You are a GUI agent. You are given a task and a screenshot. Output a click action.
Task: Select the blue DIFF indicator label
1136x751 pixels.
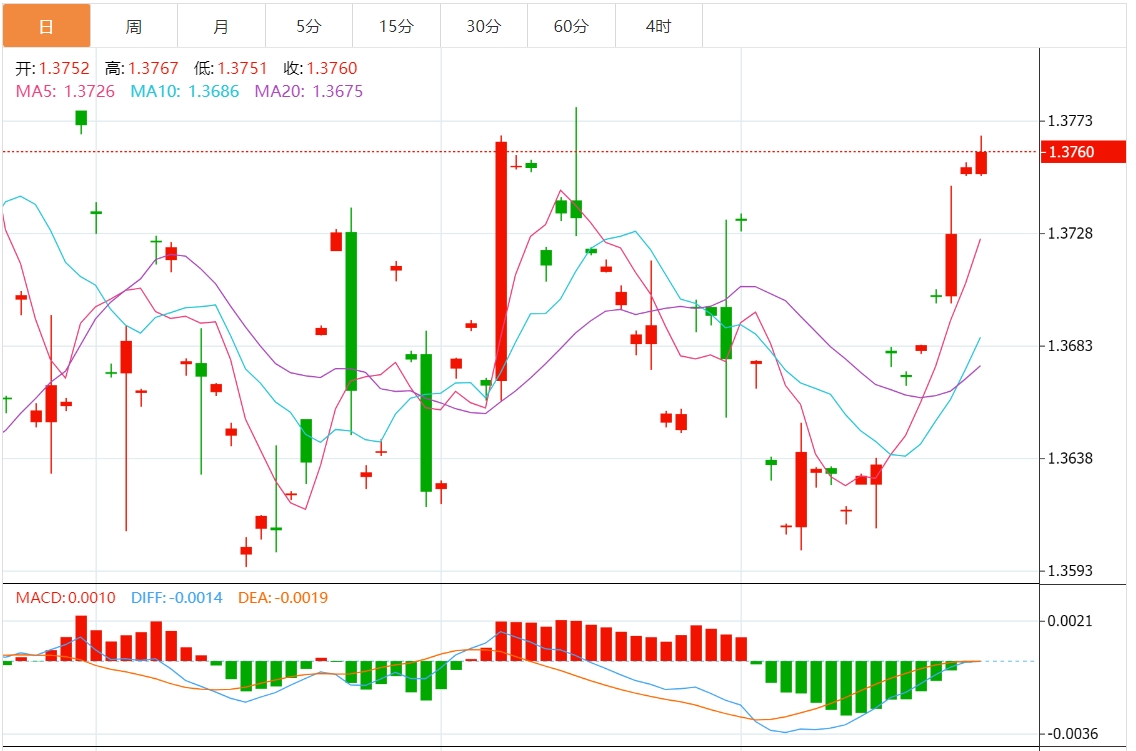tap(177, 598)
